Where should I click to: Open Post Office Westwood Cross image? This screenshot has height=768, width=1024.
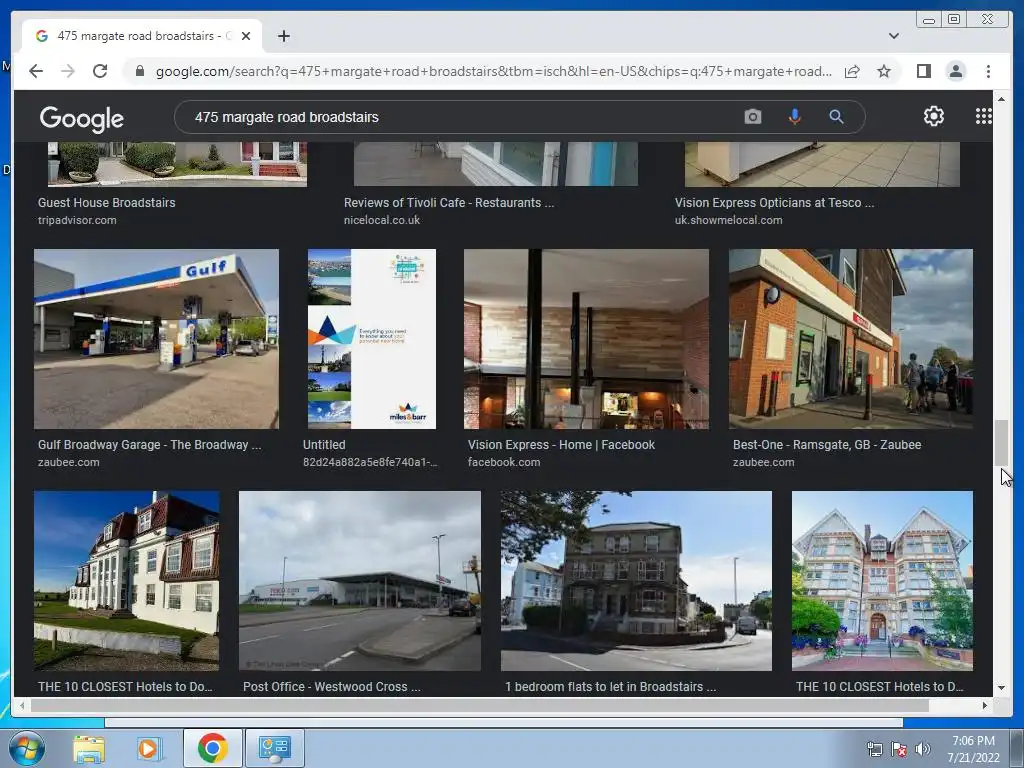coord(360,581)
